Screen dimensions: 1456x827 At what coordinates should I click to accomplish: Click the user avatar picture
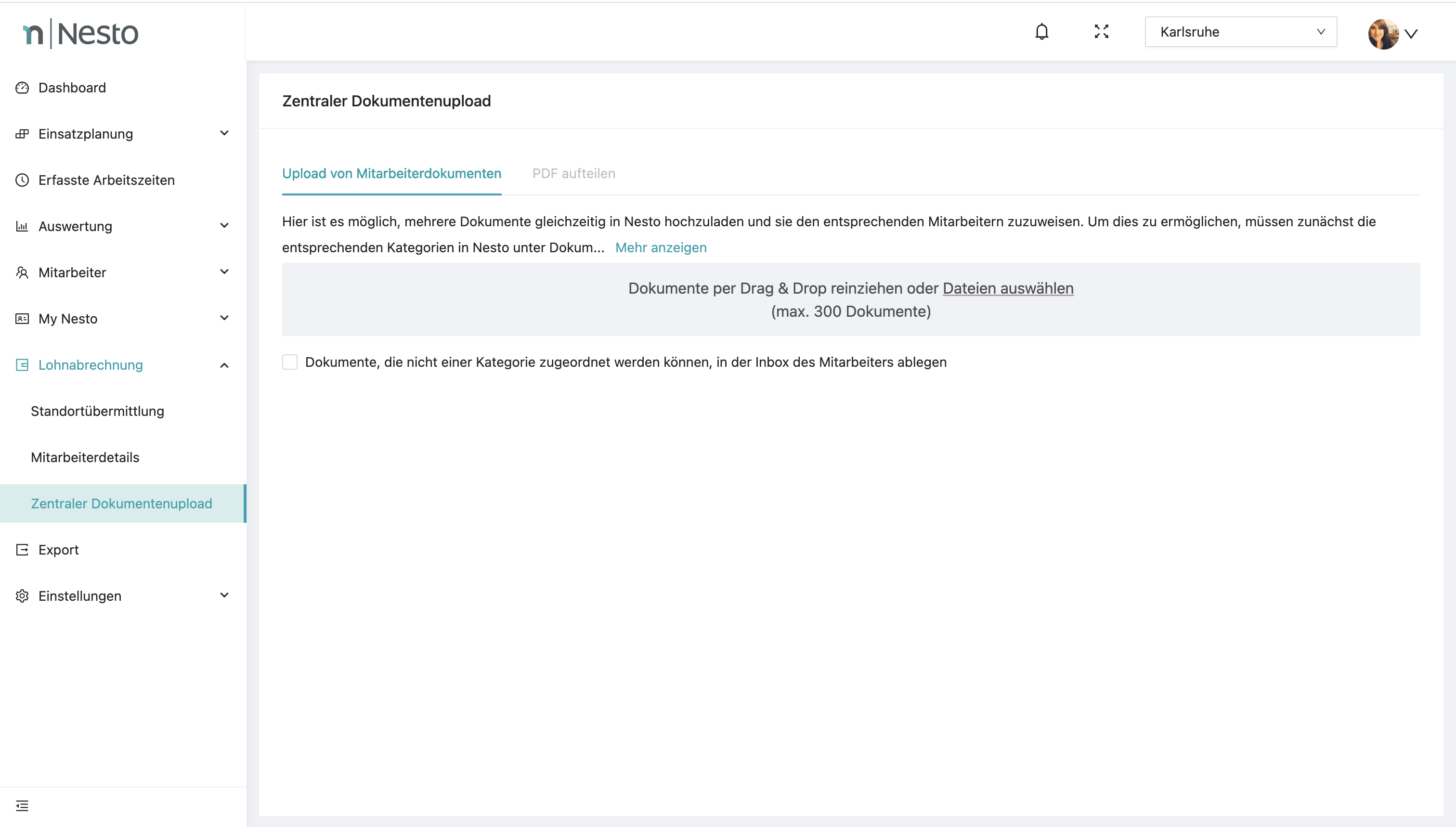[x=1383, y=34]
